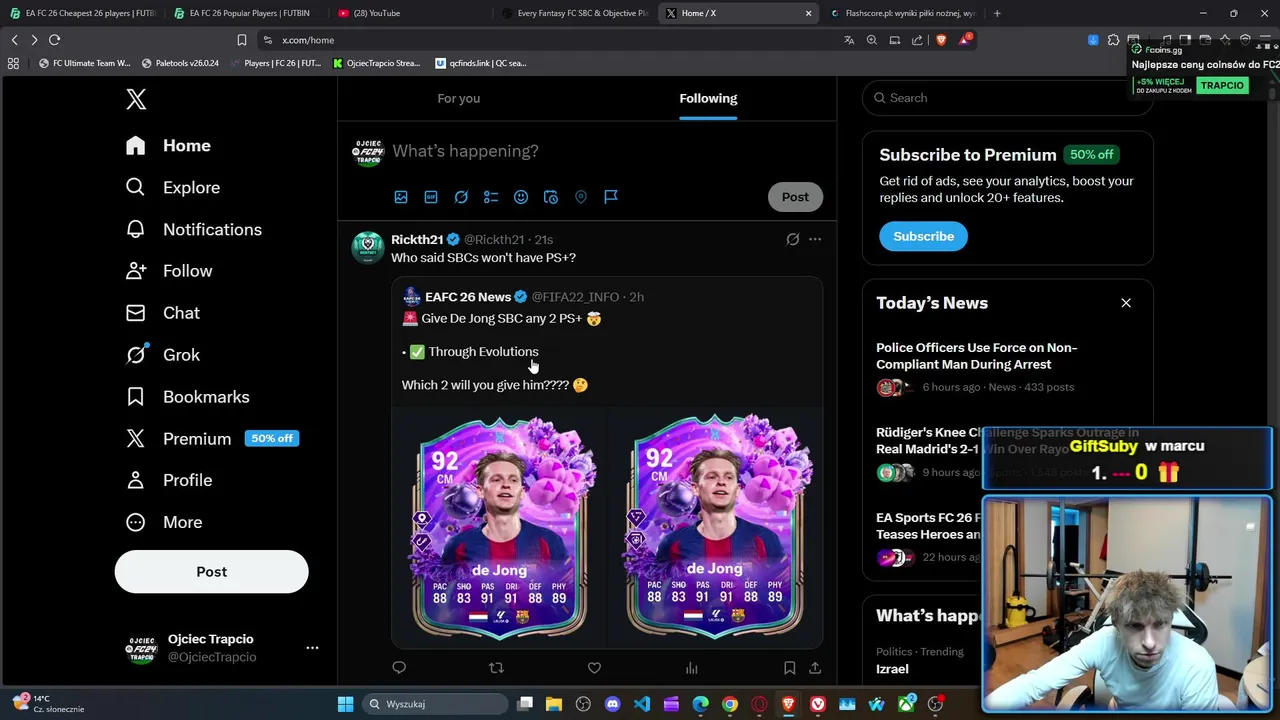
Task: Click the Brave Shields lion icon
Action: click(x=940, y=40)
